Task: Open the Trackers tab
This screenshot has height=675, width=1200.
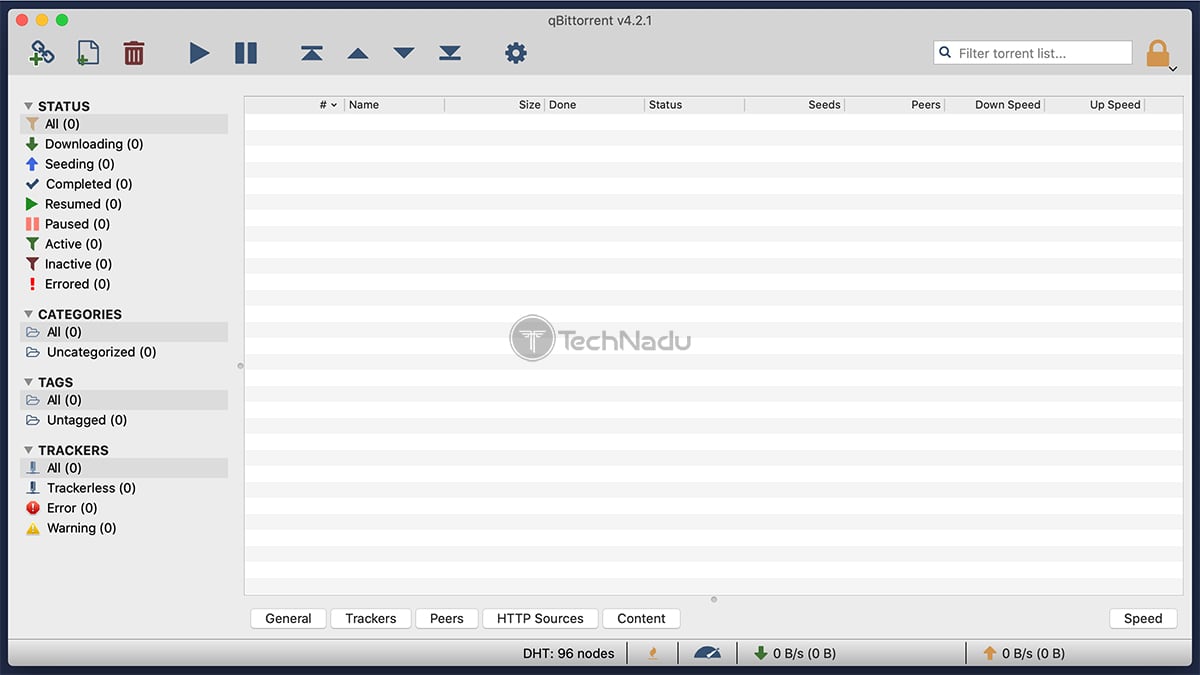Action: click(x=371, y=619)
